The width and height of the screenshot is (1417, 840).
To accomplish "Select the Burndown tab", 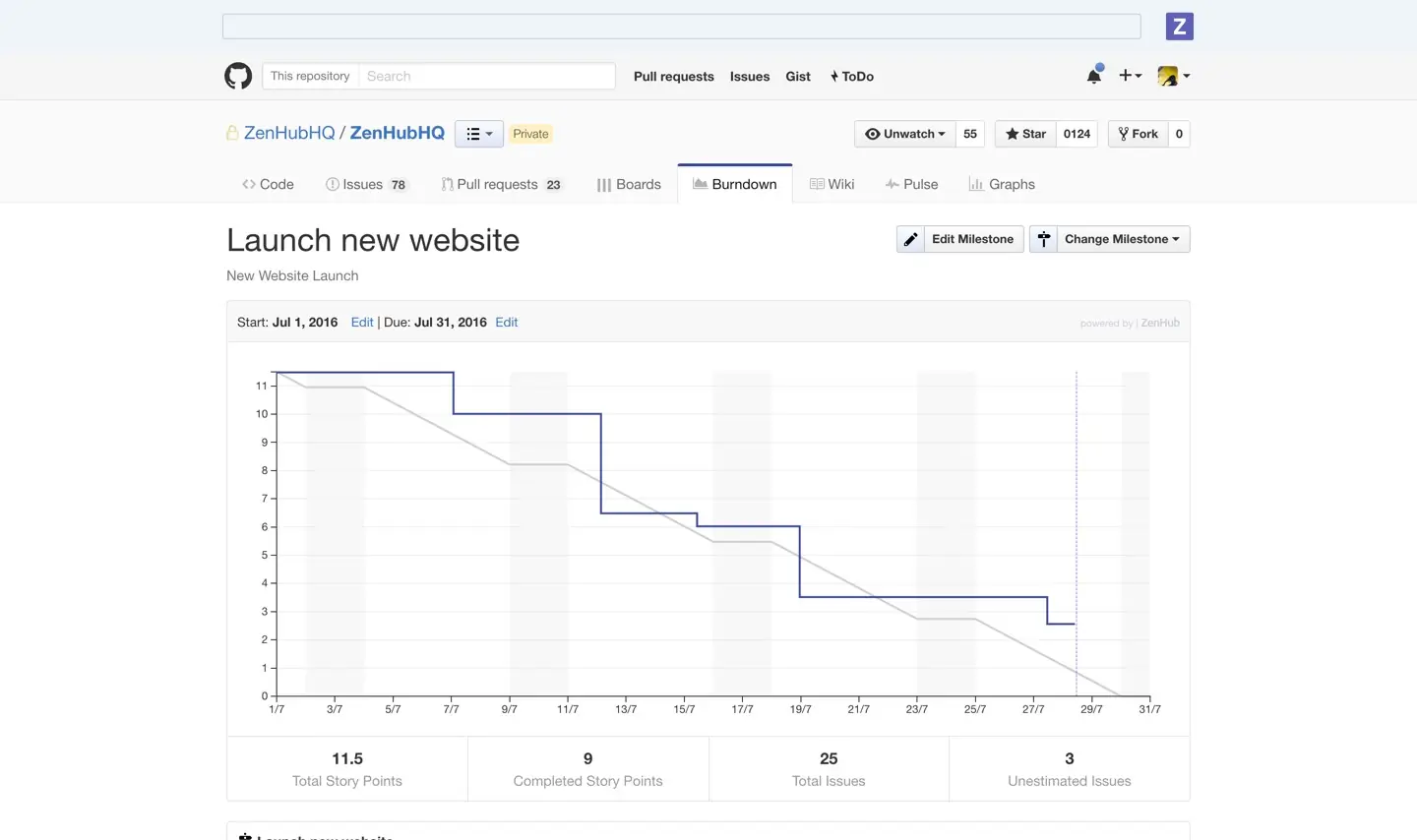I will [x=735, y=184].
